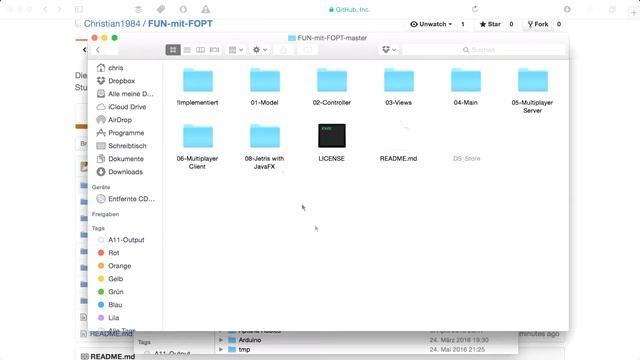The height and width of the screenshot is (360, 640).
Task: Open the Unwatch dropdown on GitHub
Action: point(431,24)
